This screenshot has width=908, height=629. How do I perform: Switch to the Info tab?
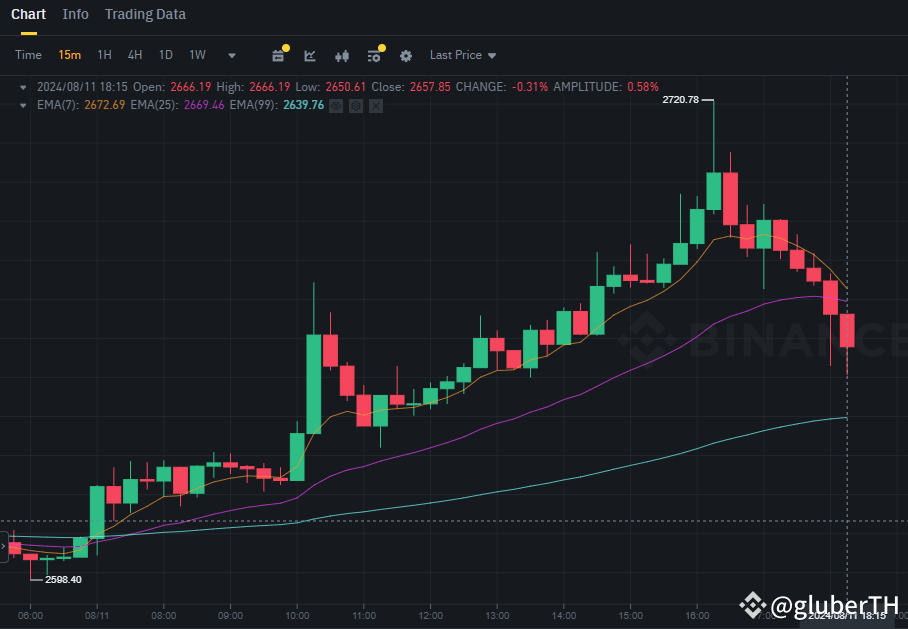pos(75,14)
